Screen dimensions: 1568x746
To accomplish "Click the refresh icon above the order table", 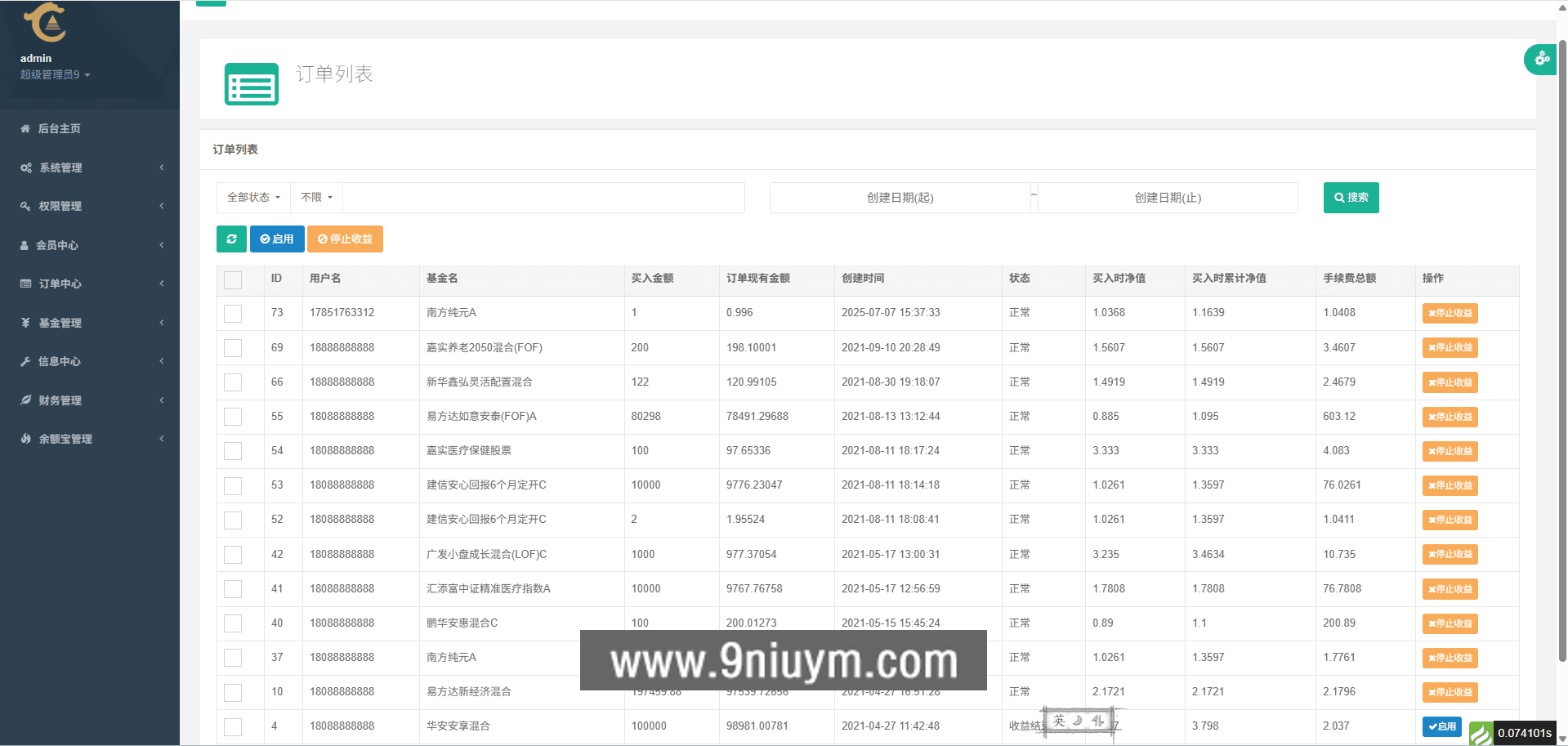I will [231, 239].
